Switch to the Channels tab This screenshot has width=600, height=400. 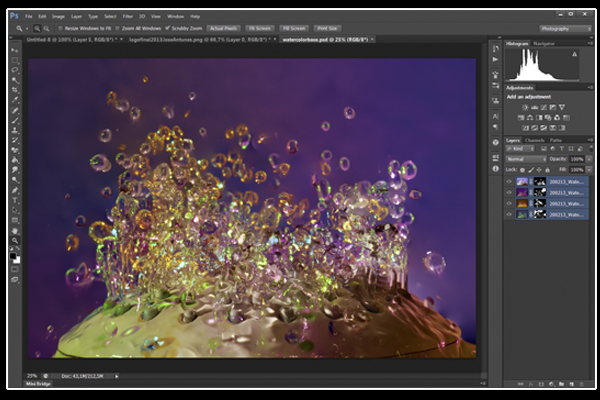[535, 140]
